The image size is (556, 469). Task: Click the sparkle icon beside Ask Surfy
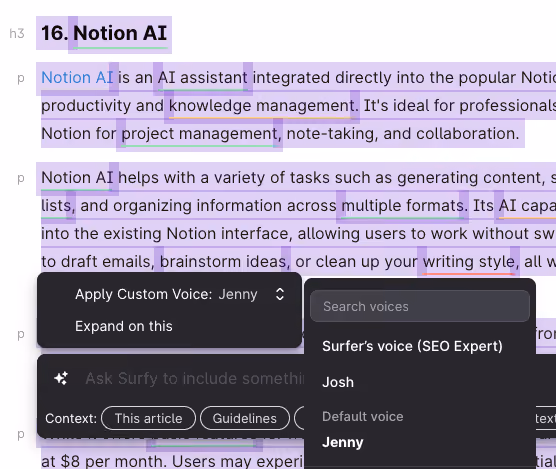click(61, 378)
